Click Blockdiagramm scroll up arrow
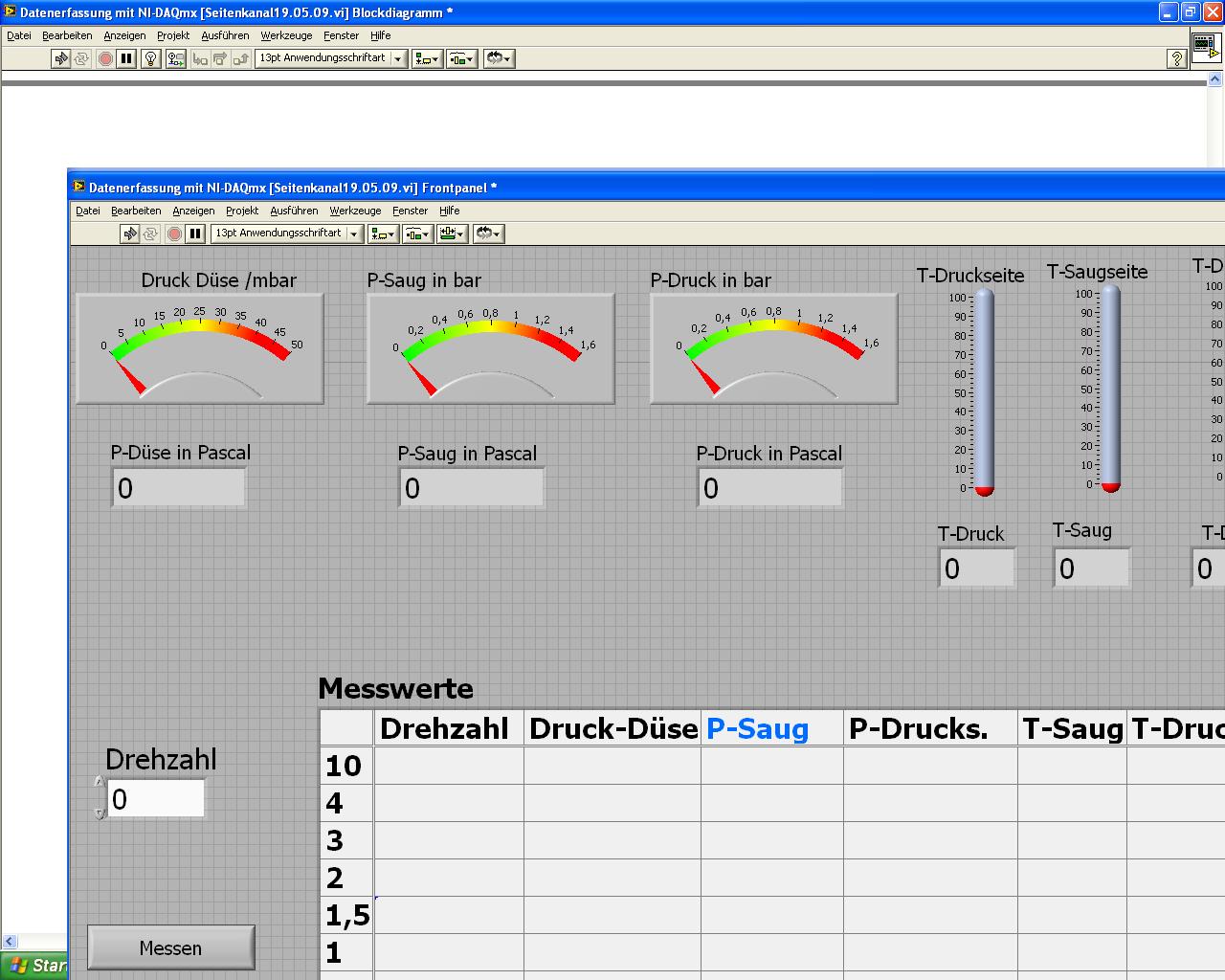This screenshot has height=980, width=1225. (1216, 79)
